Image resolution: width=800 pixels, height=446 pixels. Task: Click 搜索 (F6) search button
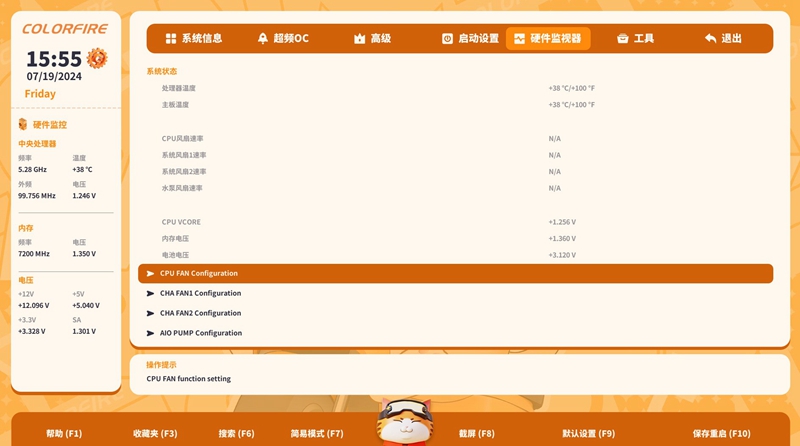click(236, 433)
